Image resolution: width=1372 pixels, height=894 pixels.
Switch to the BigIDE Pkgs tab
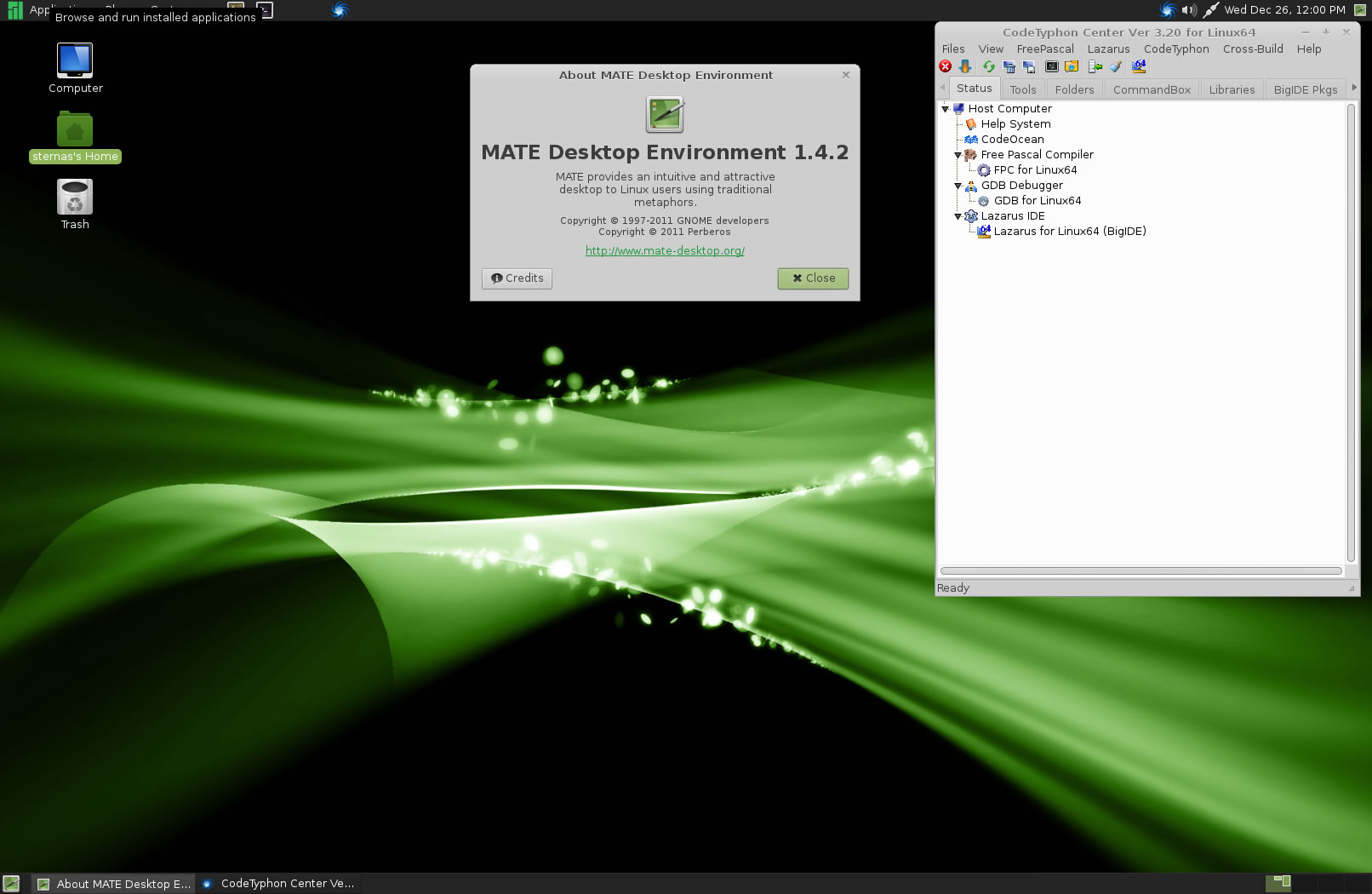click(x=1306, y=89)
